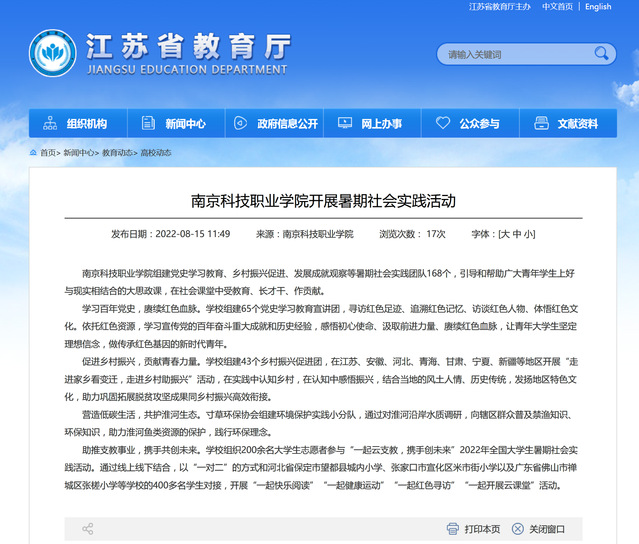Image resolution: width=639 pixels, height=544 pixels.
Task: Click the home icon in the breadcrumb
Action: point(33,153)
